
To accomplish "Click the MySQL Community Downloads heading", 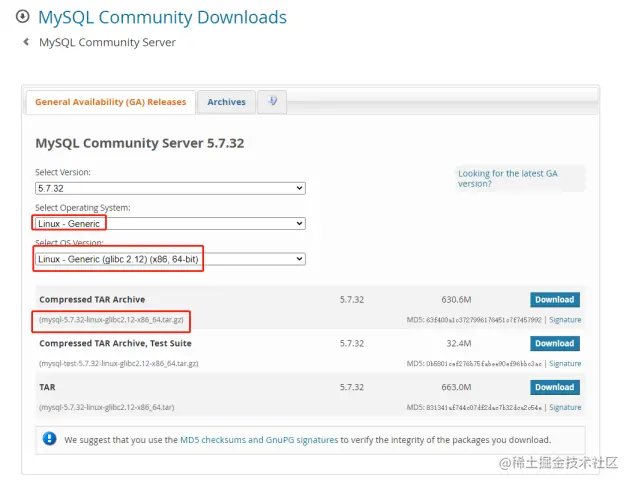I will [x=162, y=17].
